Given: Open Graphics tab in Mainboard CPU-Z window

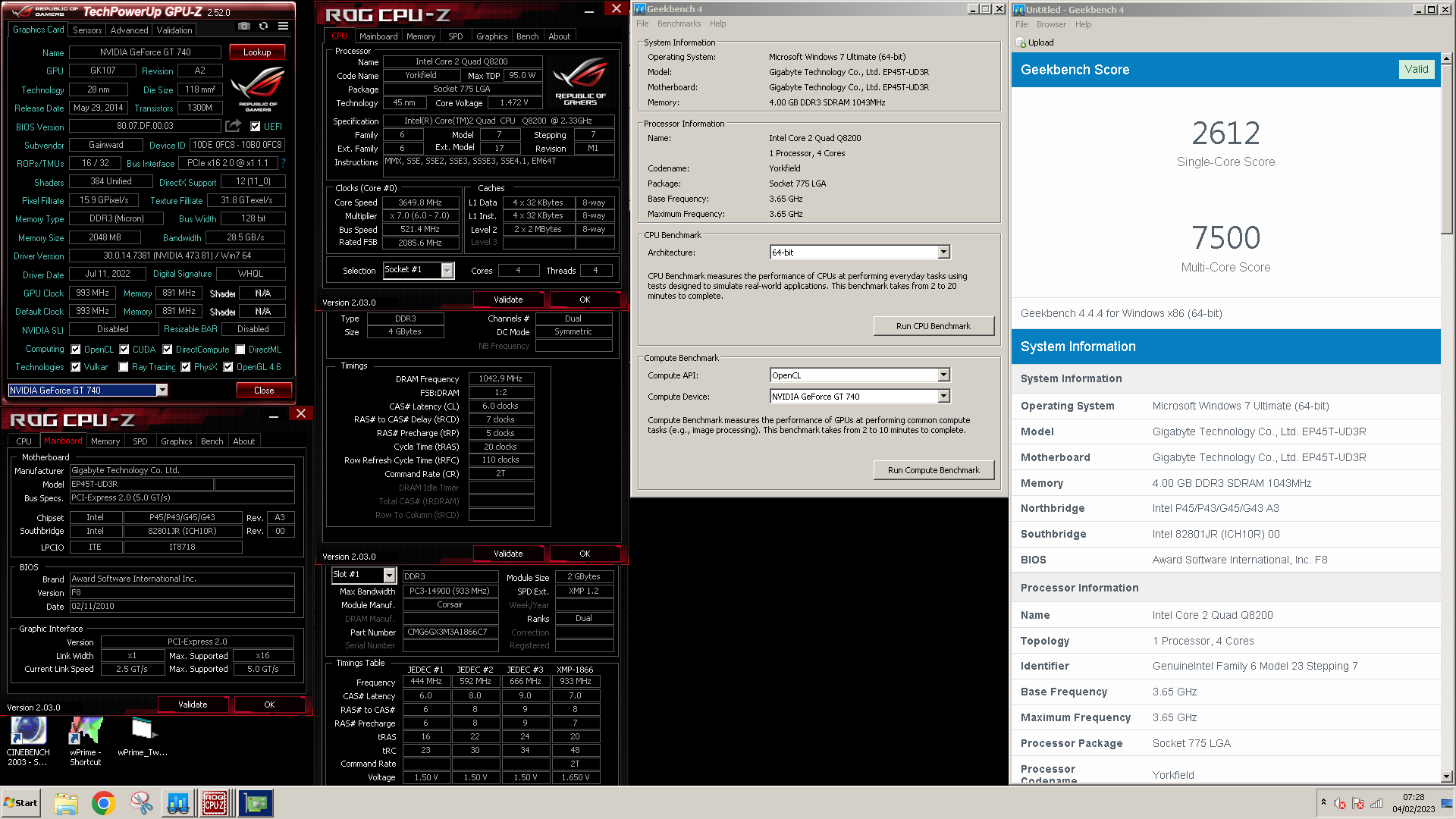Looking at the screenshot, I should [x=177, y=441].
